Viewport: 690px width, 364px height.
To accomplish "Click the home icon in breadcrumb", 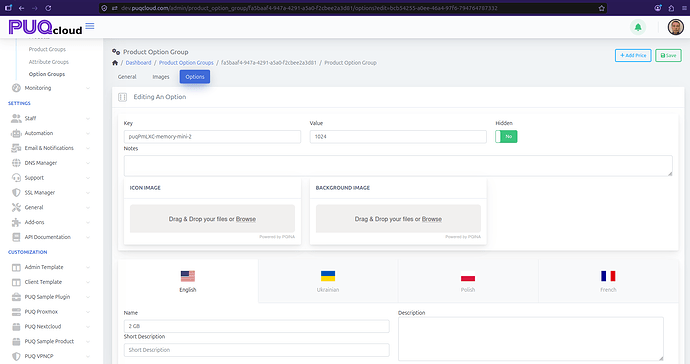I will pyautogui.click(x=115, y=63).
